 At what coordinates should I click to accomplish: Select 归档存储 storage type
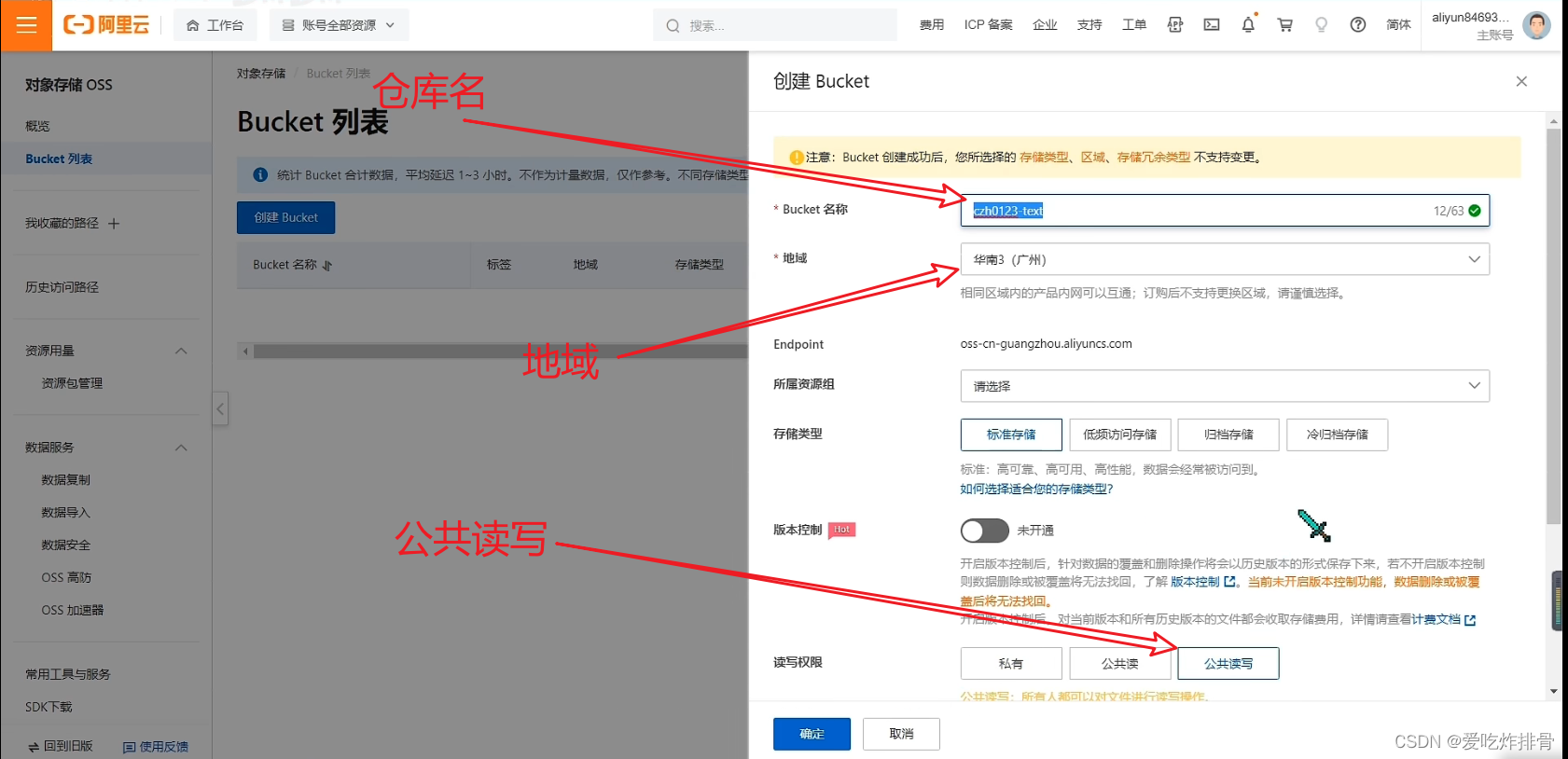point(1228,435)
